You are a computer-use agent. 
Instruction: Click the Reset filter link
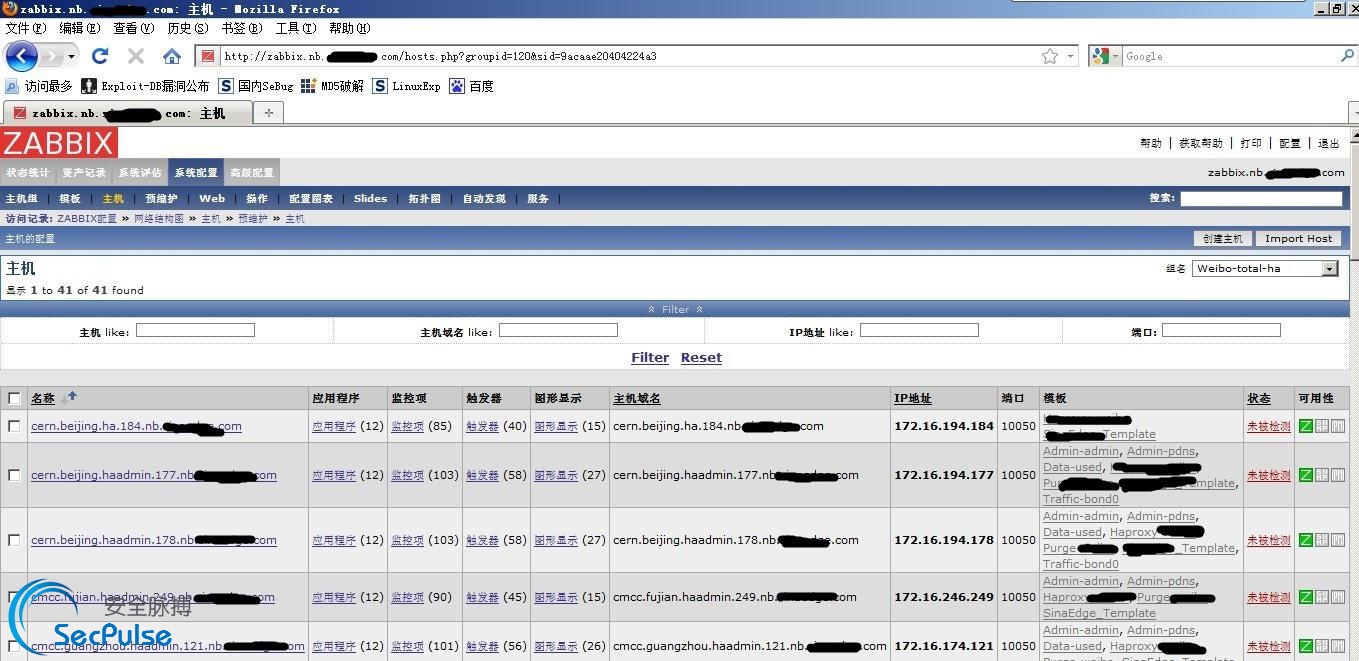pos(701,357)
